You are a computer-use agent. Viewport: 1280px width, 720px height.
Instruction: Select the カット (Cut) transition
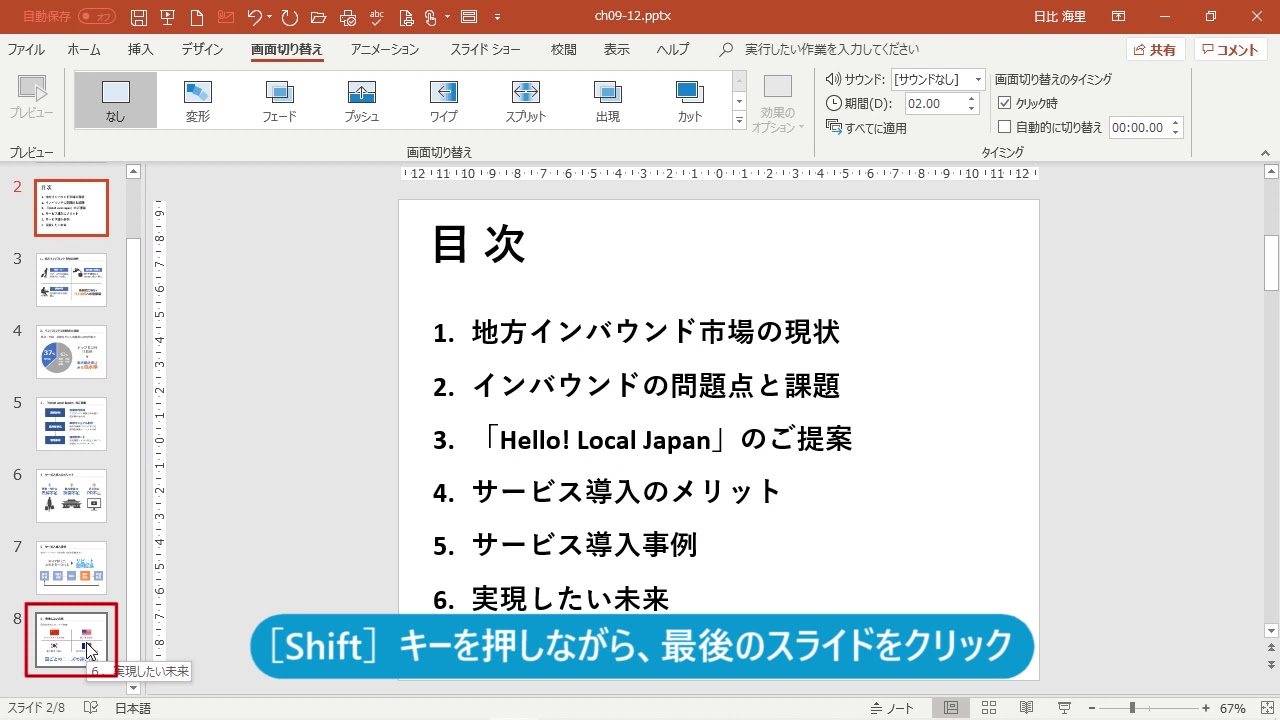[690, 100]
